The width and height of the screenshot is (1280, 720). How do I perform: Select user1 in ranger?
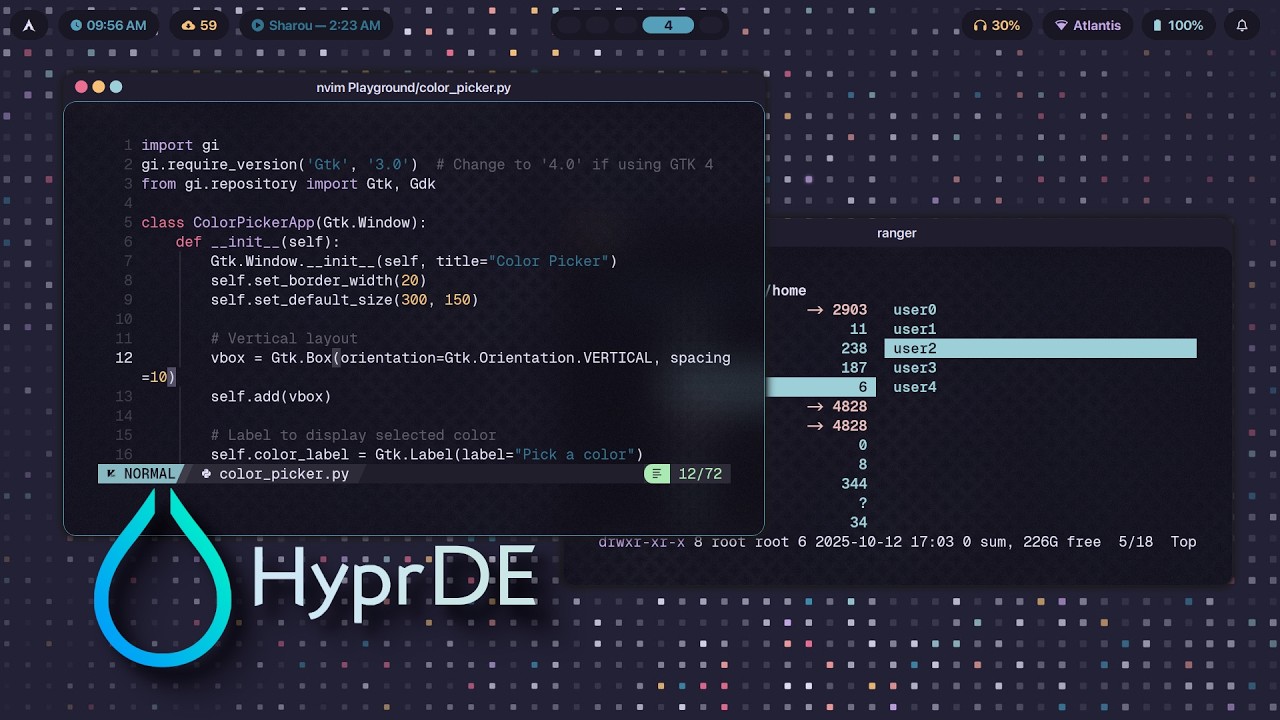click(x=915, y=329)
